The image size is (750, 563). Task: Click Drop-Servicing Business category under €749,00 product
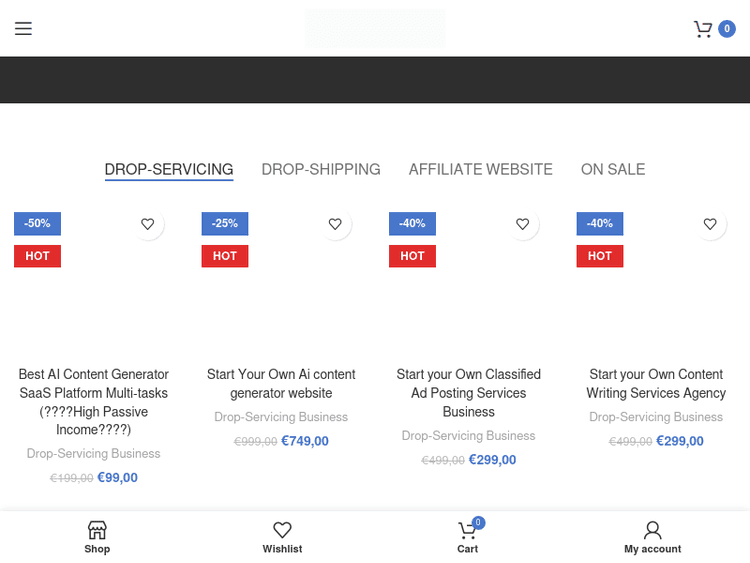coord(281,417)
